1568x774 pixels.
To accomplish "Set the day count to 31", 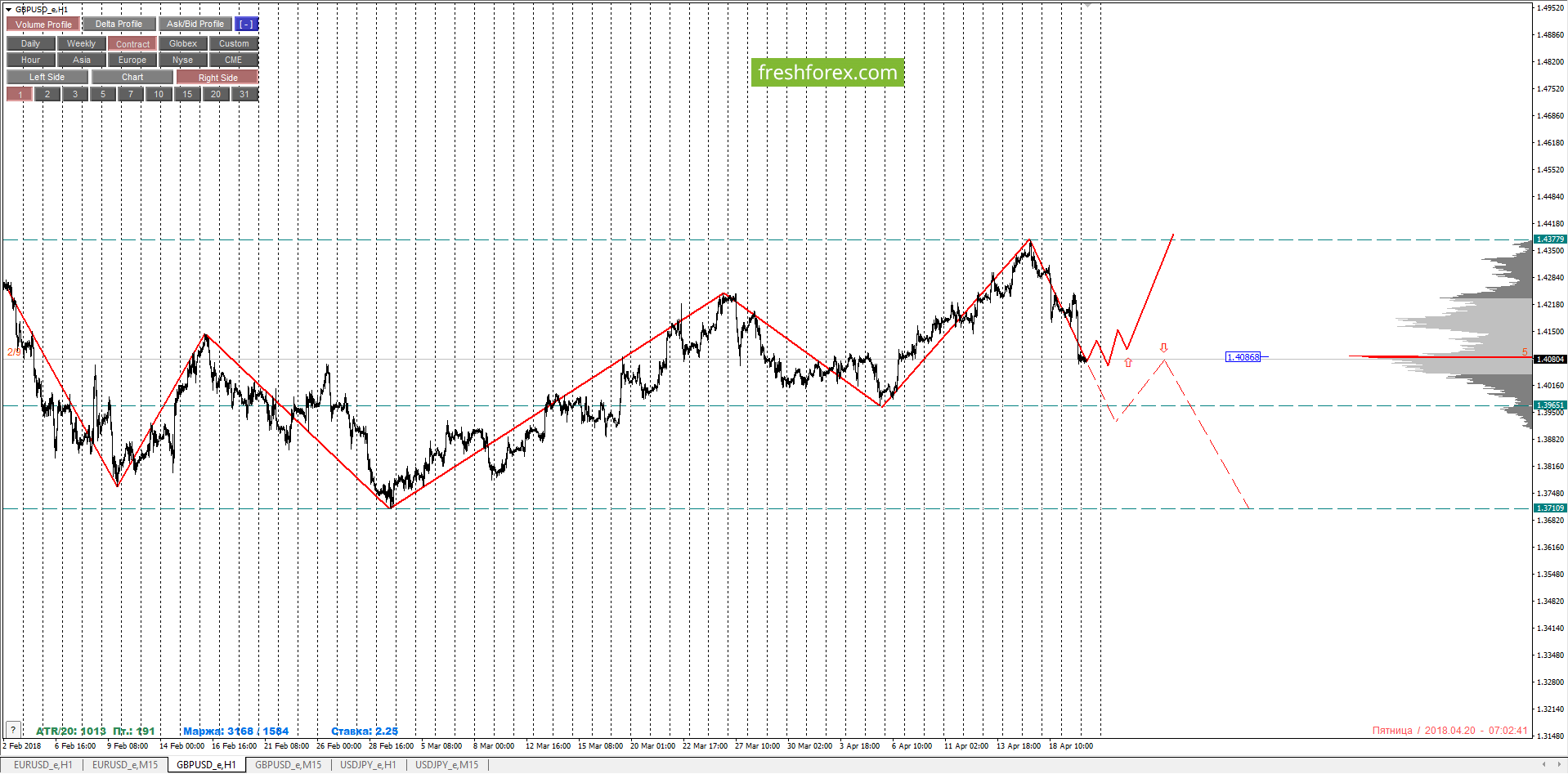I will [x=244, y=95].
